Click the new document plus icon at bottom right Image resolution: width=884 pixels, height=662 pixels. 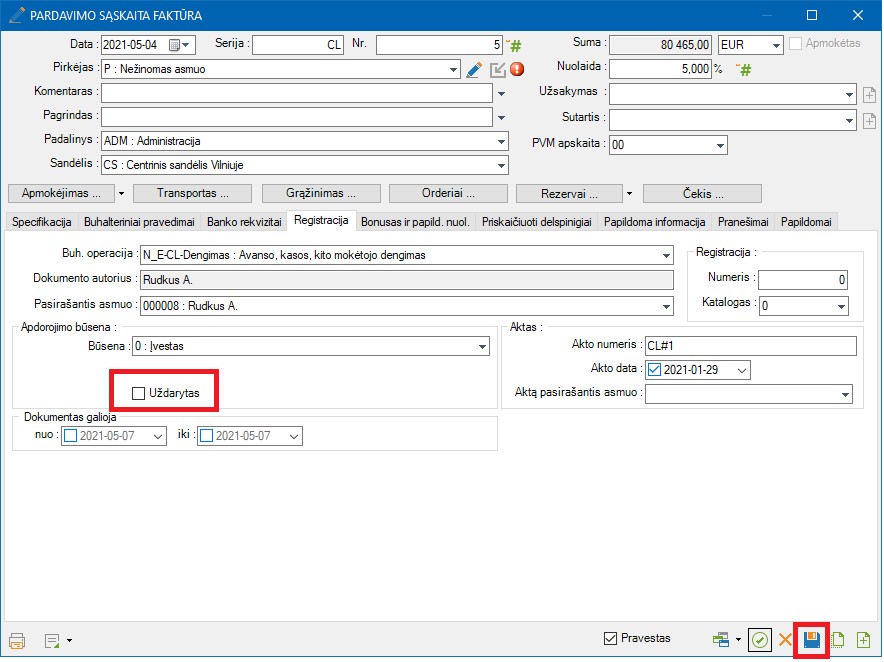coord(863,640)
